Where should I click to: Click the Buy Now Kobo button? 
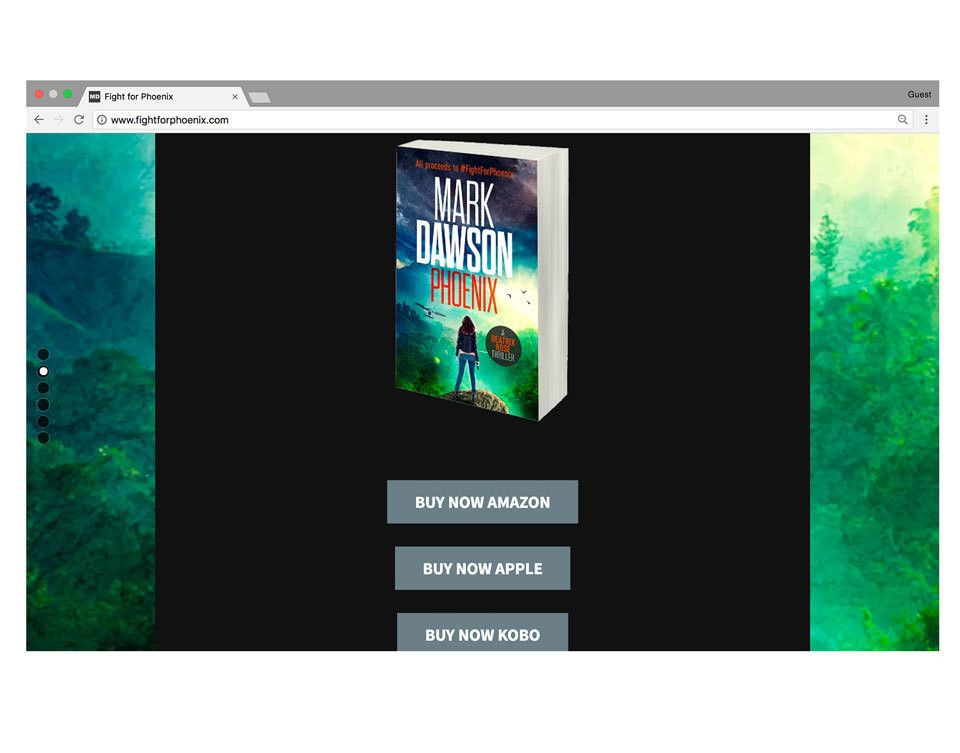[x=482, y=632]
